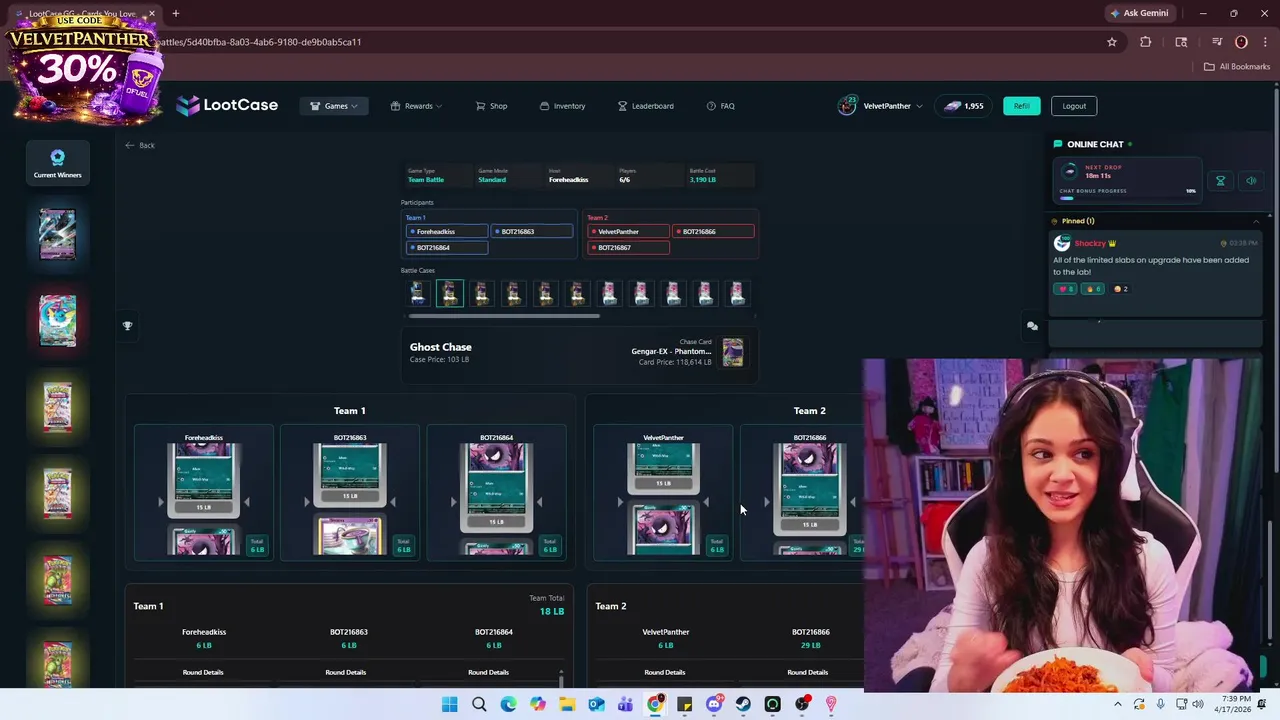Open File Explorer from taskbar

[567, 705]
